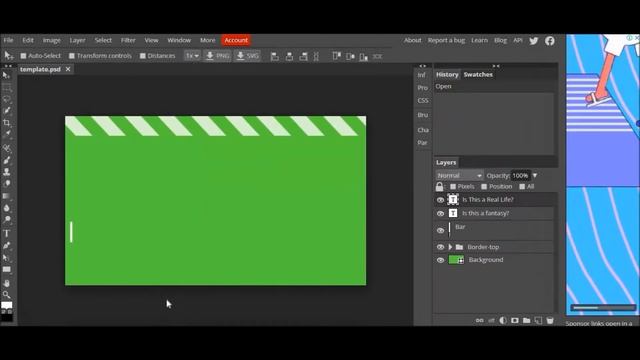This screenshot has width=640, height=360.
Task: Select the Gradient tool
Action: 6,196
